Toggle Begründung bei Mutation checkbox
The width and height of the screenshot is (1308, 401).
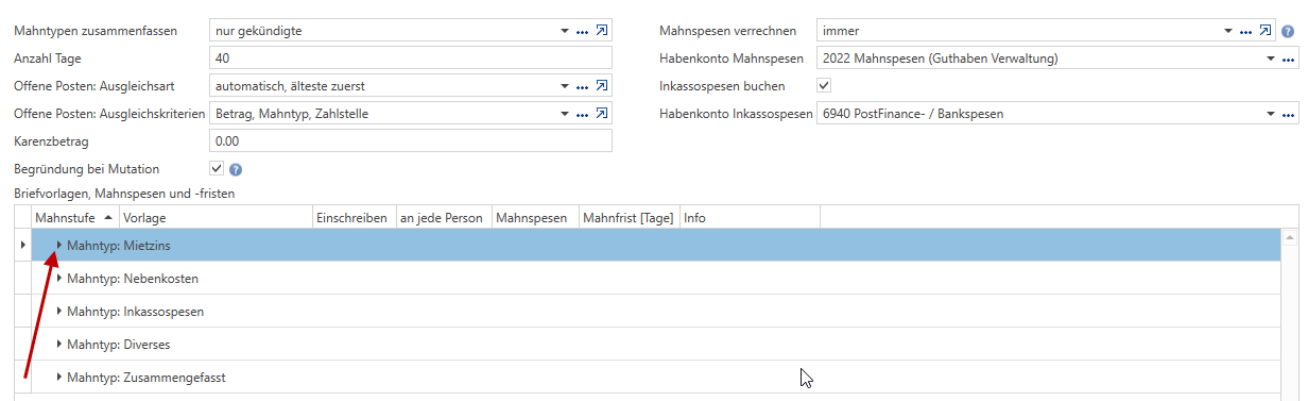(x=217, y=169)
